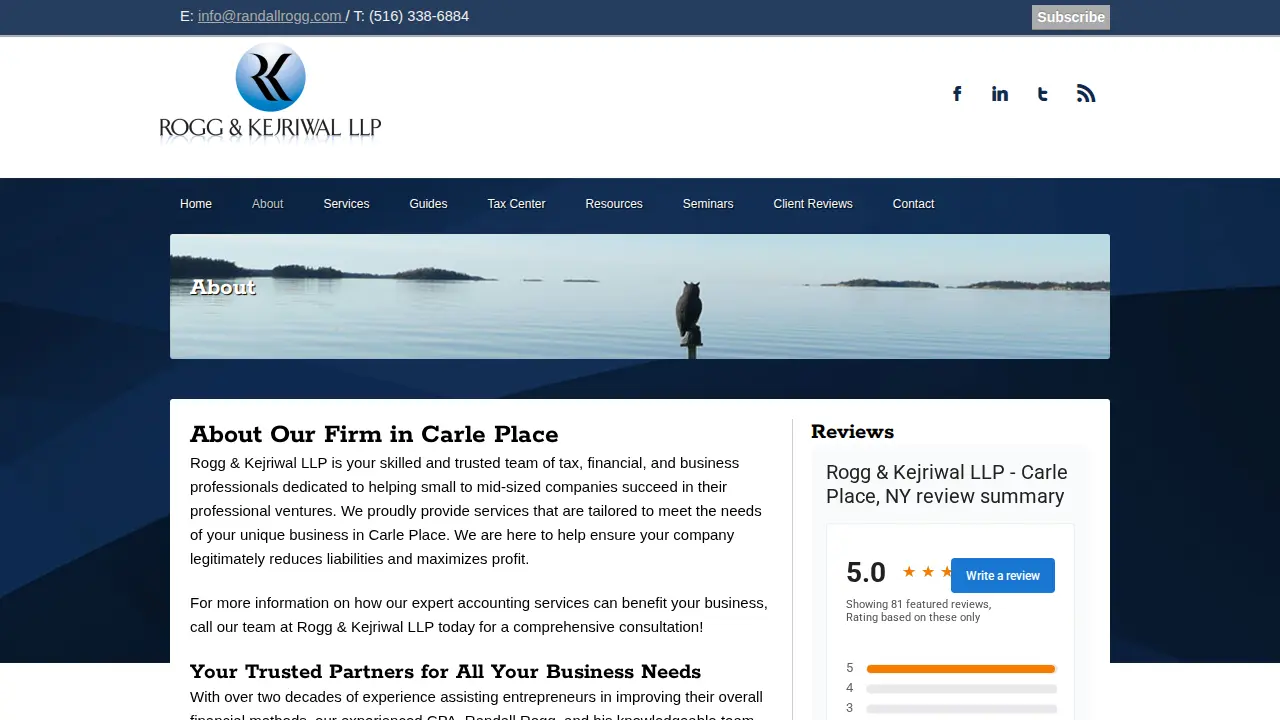Image resolution: width=1280 pixels, height=720 pixels.
Task: Click the Subscribe button
Action: (x=1071, y=17)
